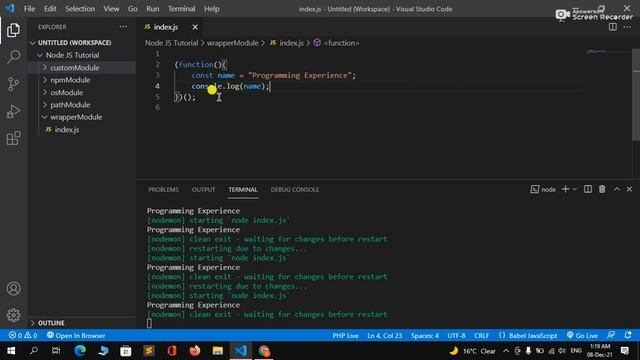Click PHP Live in status bar
The width and height of the screenshot is (640, 360).
(x=345, y=336)
